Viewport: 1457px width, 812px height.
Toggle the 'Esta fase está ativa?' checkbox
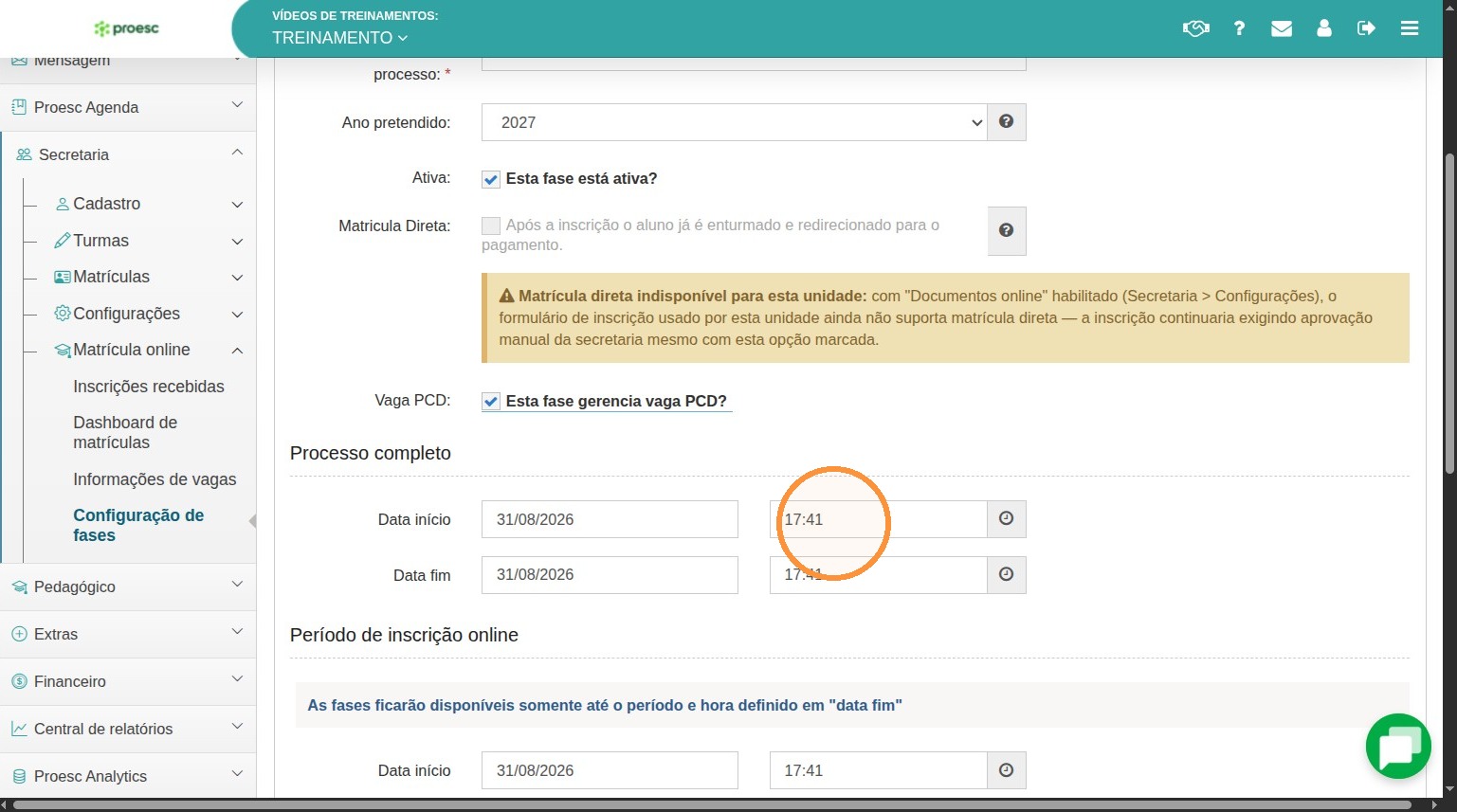(x=491, y=179)
